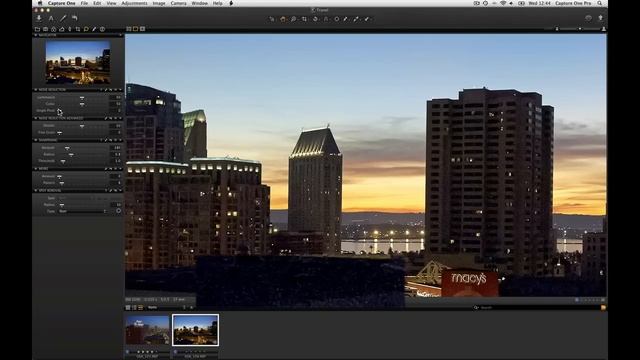Open the browser sort-by Name dropdown
640x360 pixels.
click(x=167, y=307)
